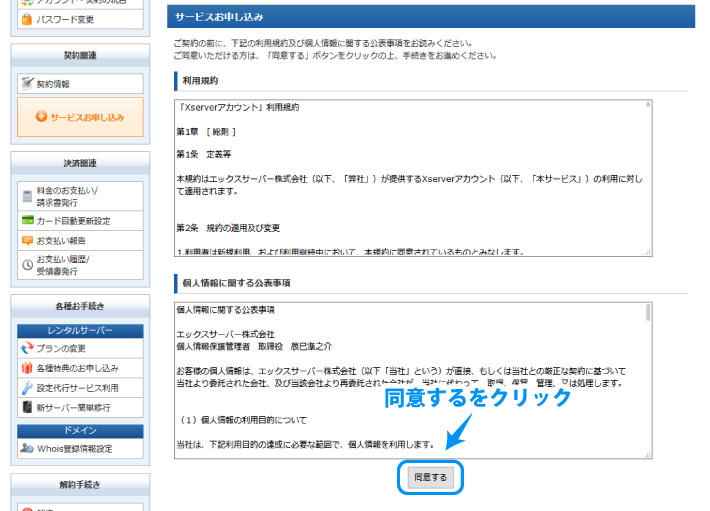Screen dimensions: 710x511
Task: Click the server icon beside 新サーバー簡単移行
Action: tap(27, 407)
